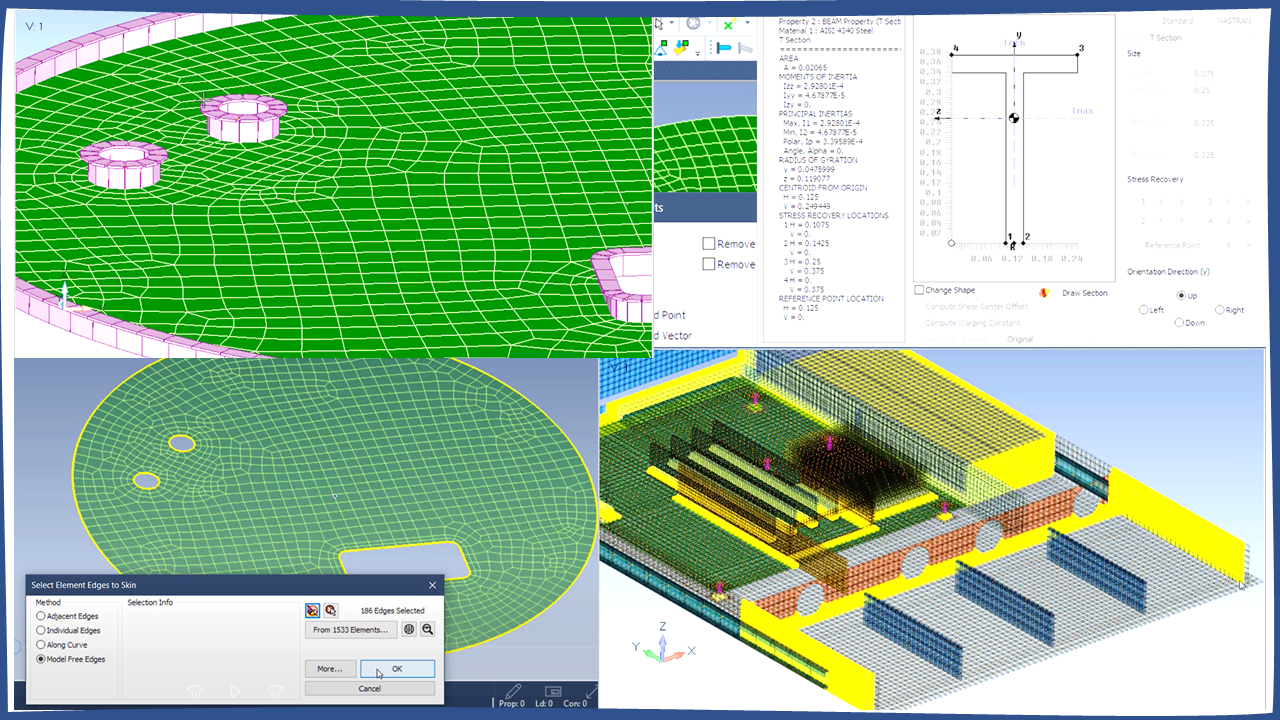Confirm the edge selection with OK
The image size is (1280, 720).
(397, 669)
